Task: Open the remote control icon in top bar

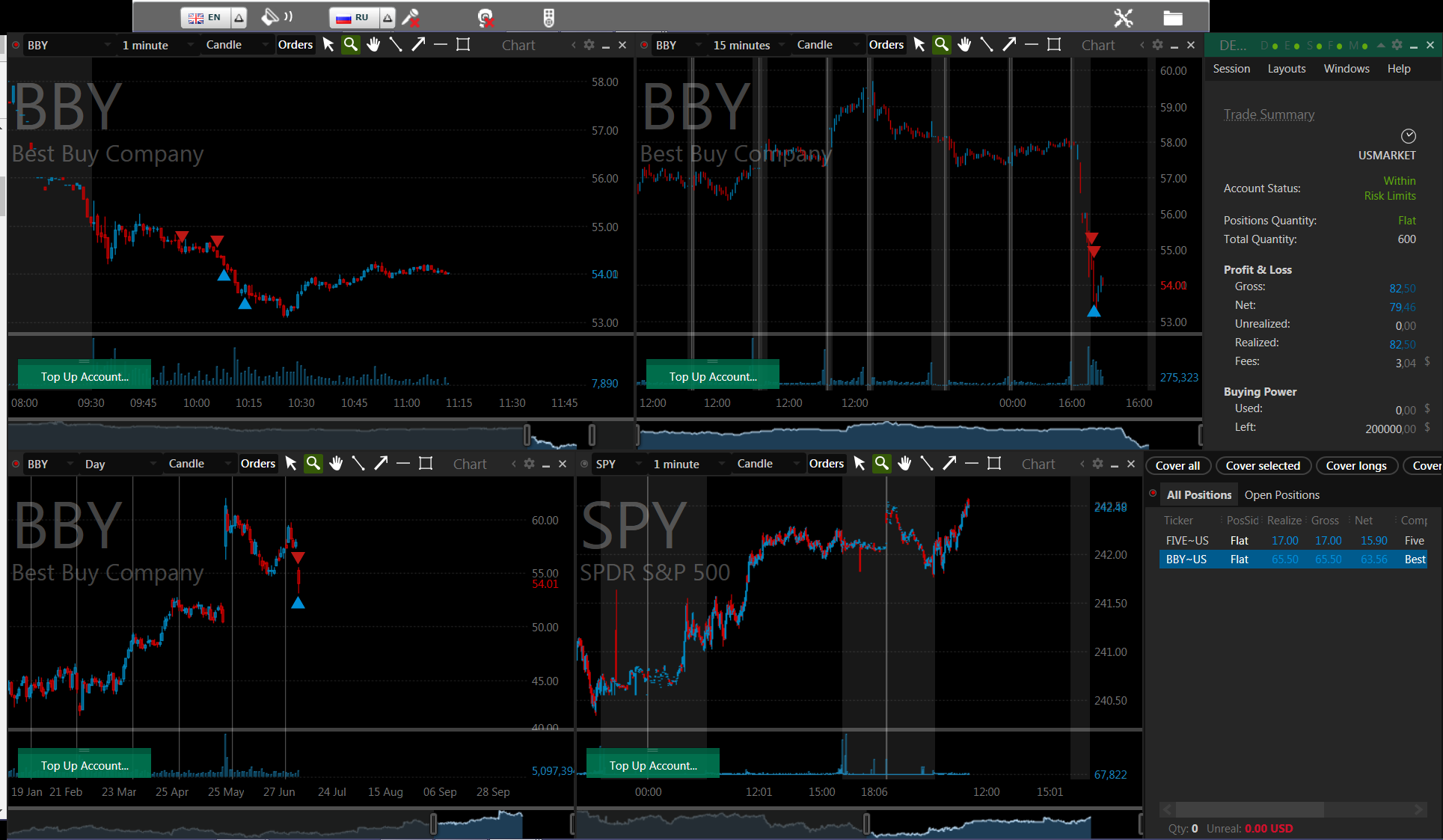Action: tap(548, 18)
